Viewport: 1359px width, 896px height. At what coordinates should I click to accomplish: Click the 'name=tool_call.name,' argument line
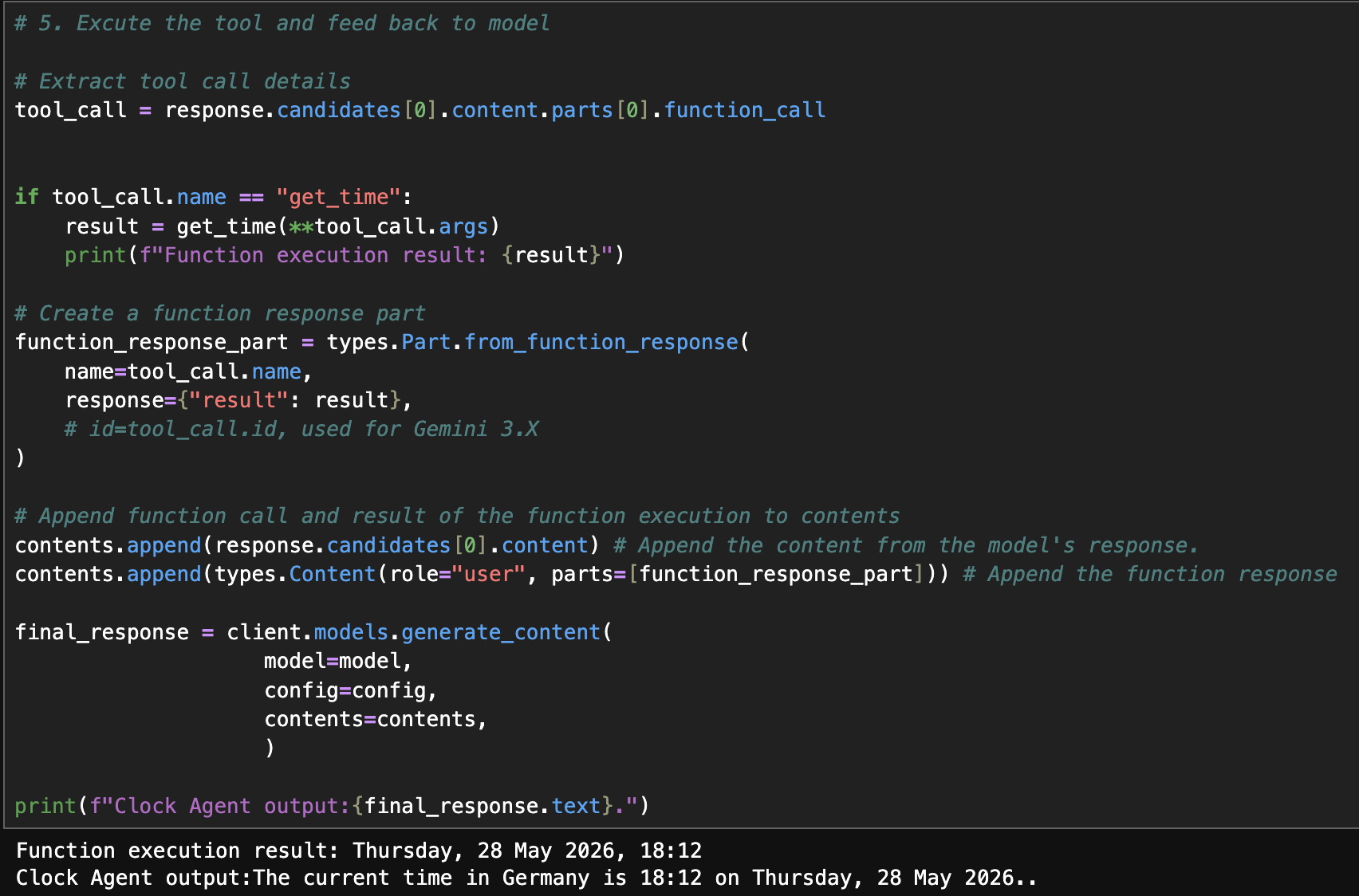[x=188, y=371]
